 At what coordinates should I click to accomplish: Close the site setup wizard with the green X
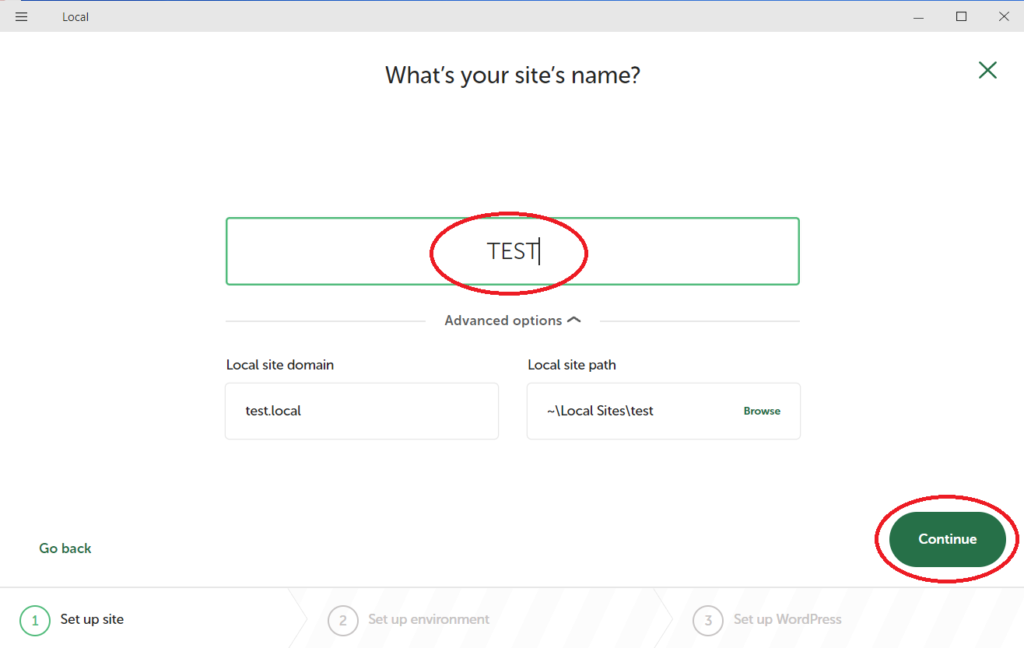(987, 70)
